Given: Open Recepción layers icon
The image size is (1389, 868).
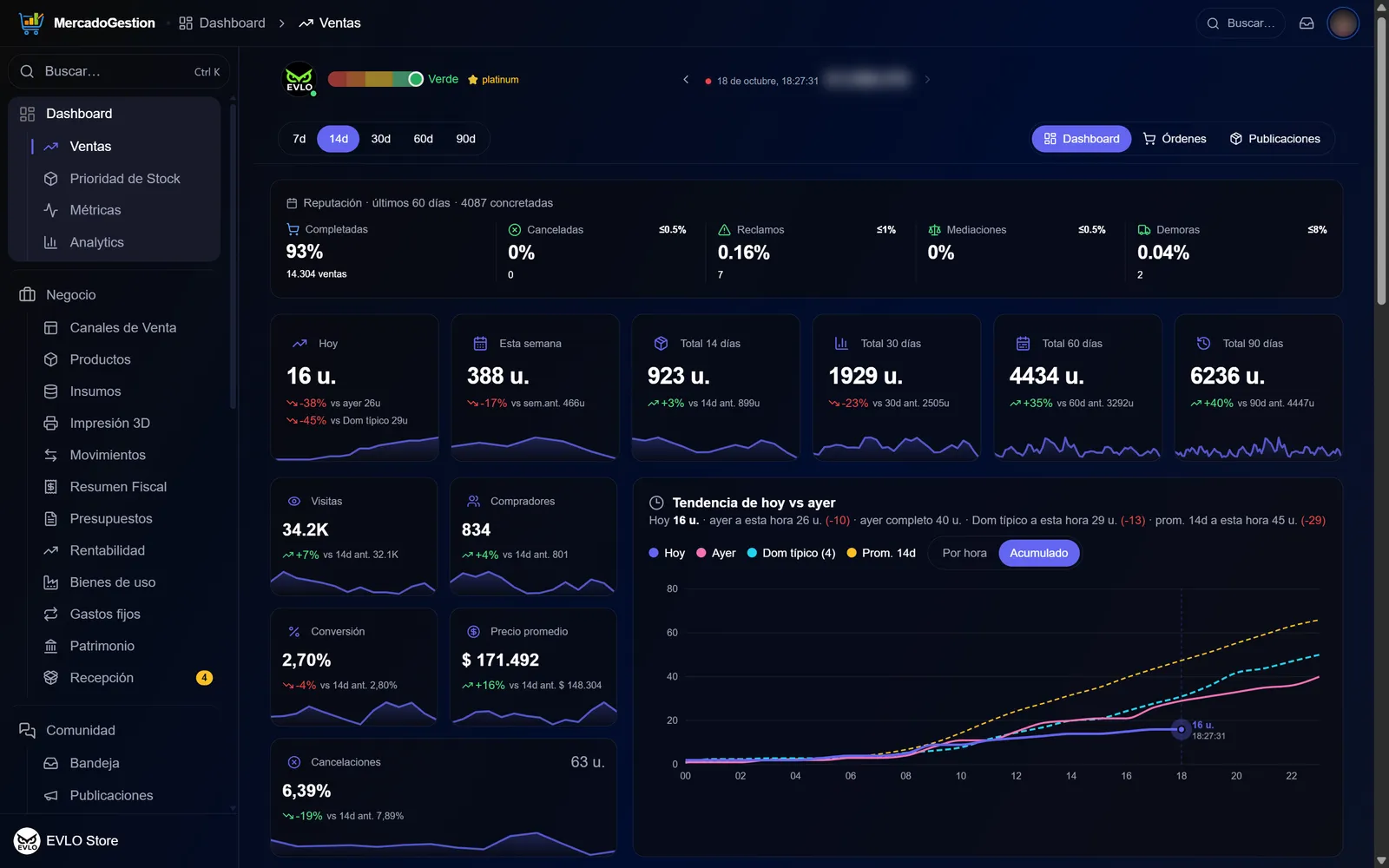Looking at the screenshot, I should [x=51, y=678].
